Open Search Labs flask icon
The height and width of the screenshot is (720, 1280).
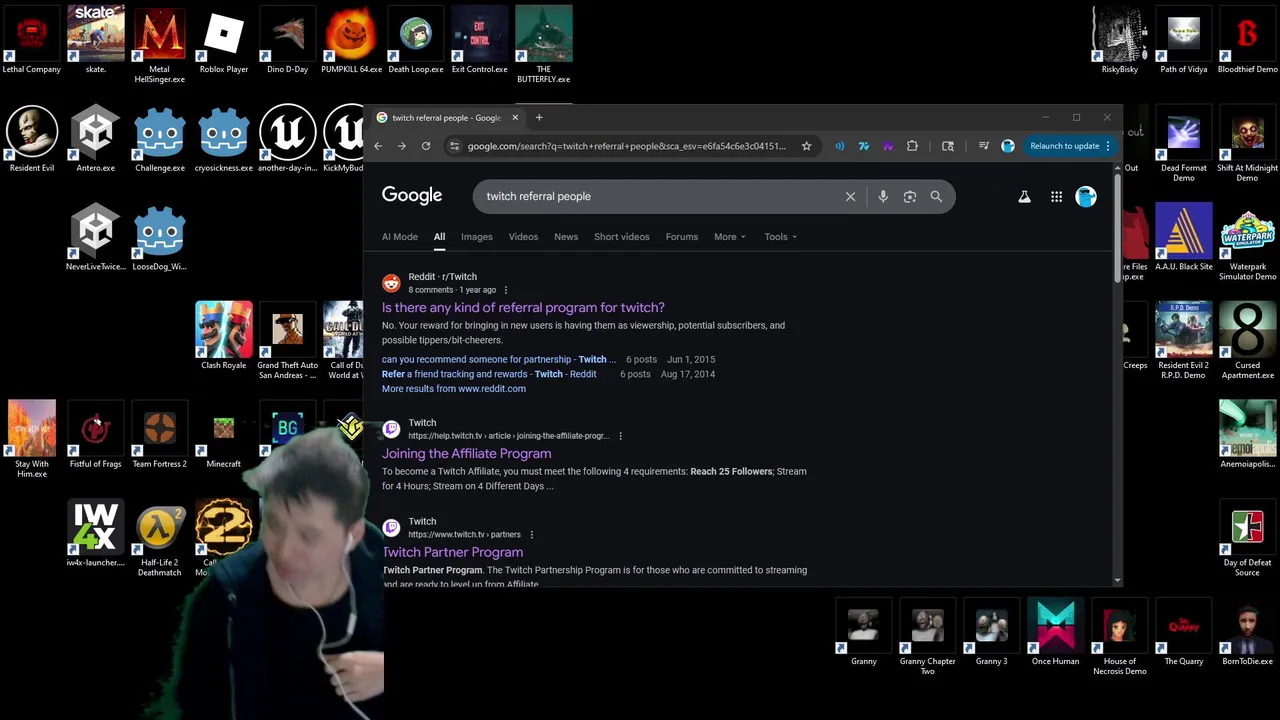point(1024,197)
